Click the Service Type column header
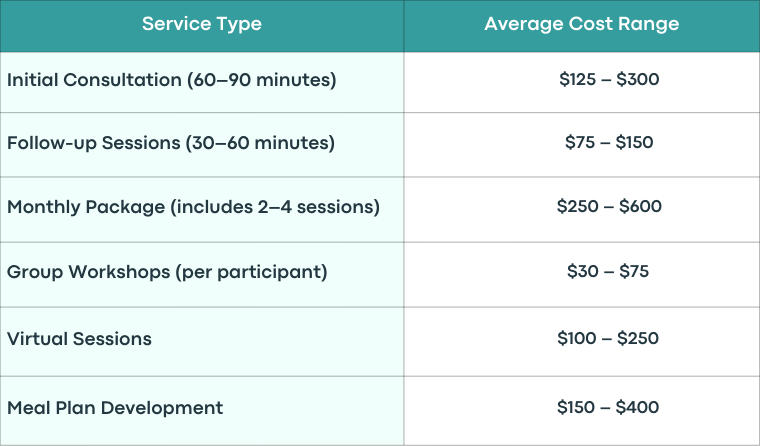The image size is (760, 446). click(202, 26)
